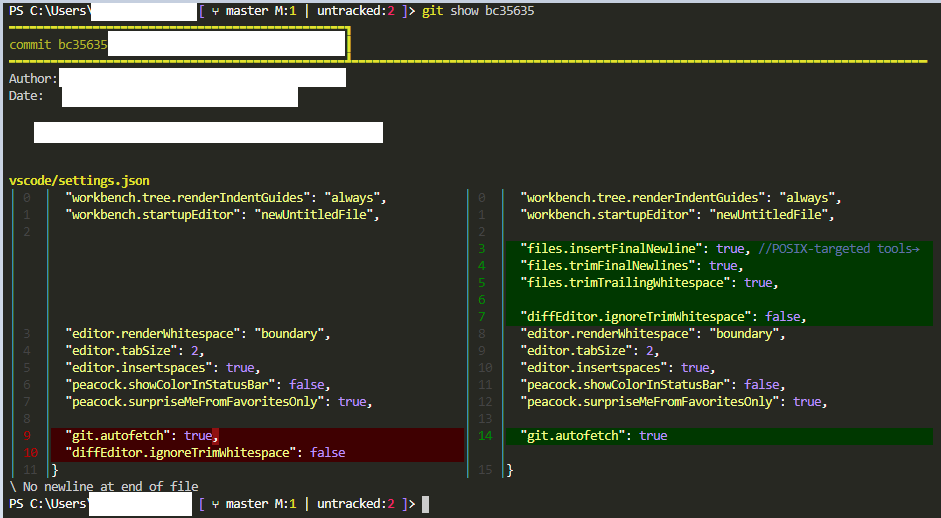Click added 'git.autofetch' line on right
941x518 pixels.
(719, 436)
